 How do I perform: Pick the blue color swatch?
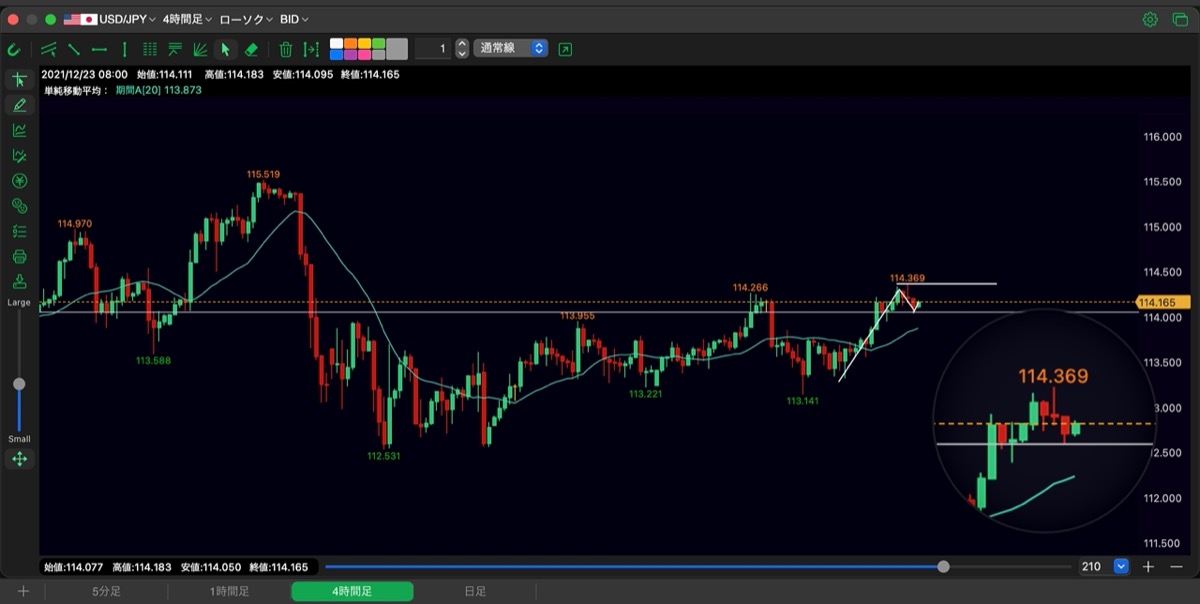pyautogui.click(x=337, y=54)
